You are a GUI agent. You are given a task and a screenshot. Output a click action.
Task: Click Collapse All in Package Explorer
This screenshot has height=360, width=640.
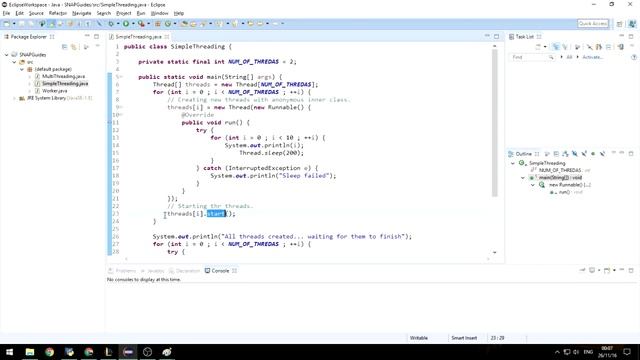click(x=64, y=47)
